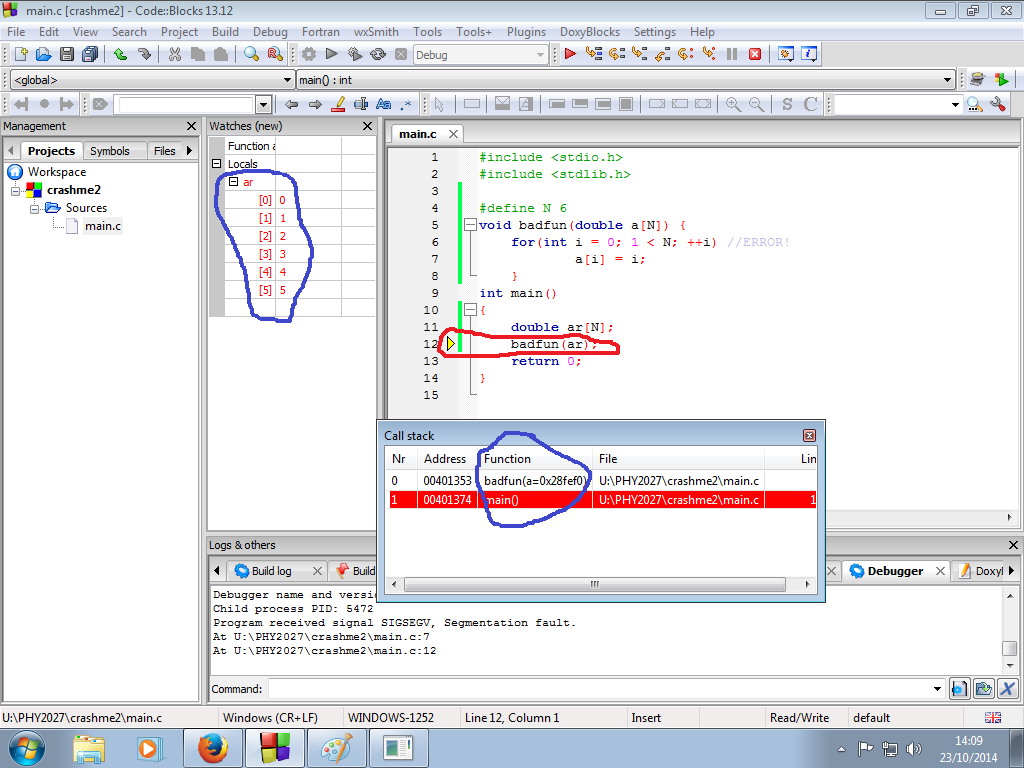The width and height of the screenshot is (1024, 768).
Task: Open Firefox from the Windows taskbar
Action: click(213, 748)
